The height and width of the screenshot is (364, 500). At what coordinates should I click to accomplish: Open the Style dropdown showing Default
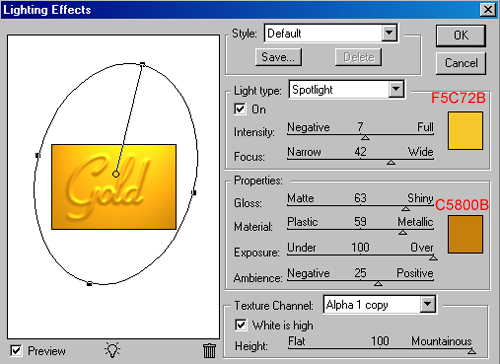click(x=389, y=33)
